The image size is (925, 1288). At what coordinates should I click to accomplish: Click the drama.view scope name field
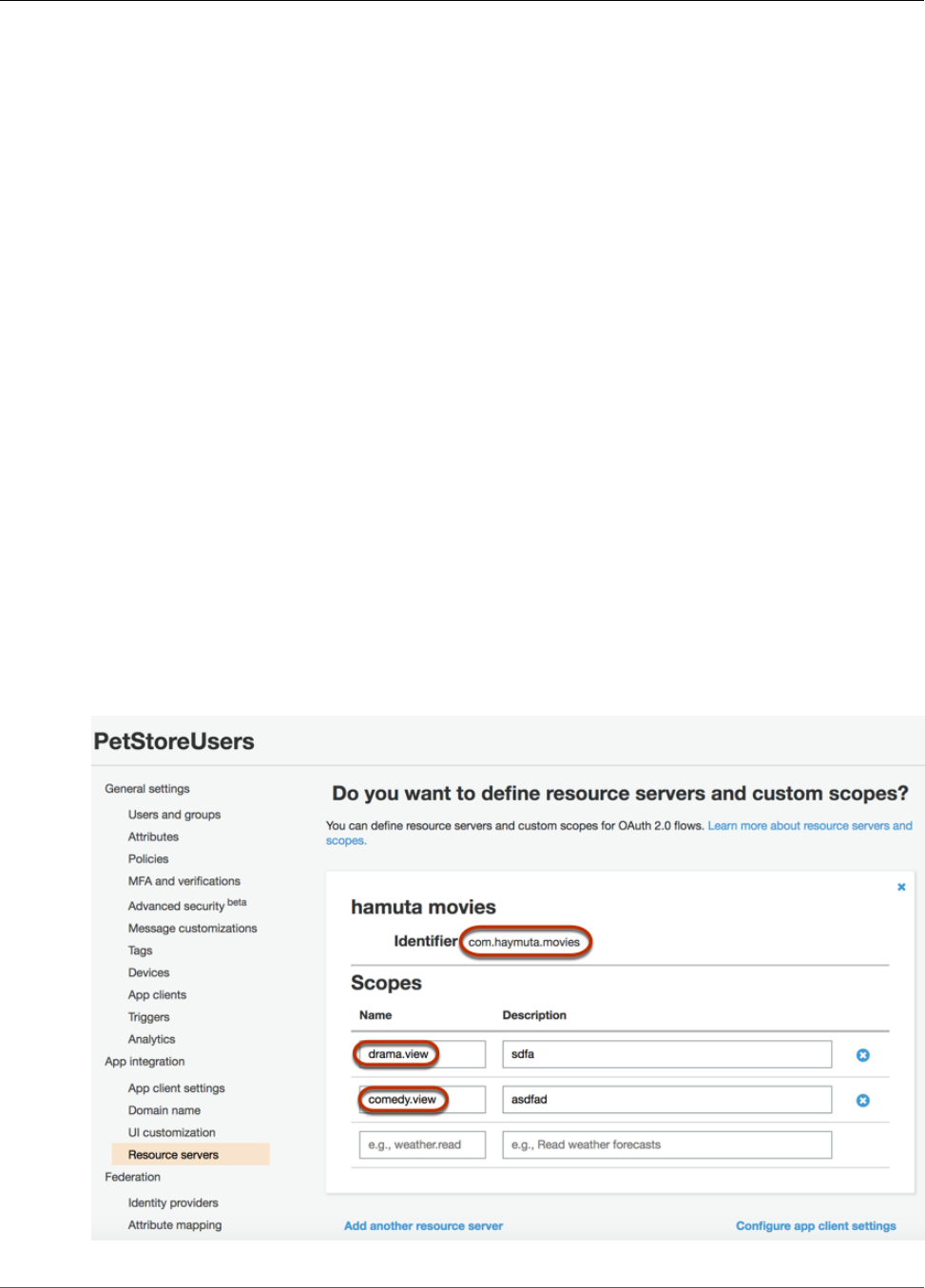point(421,1054)
